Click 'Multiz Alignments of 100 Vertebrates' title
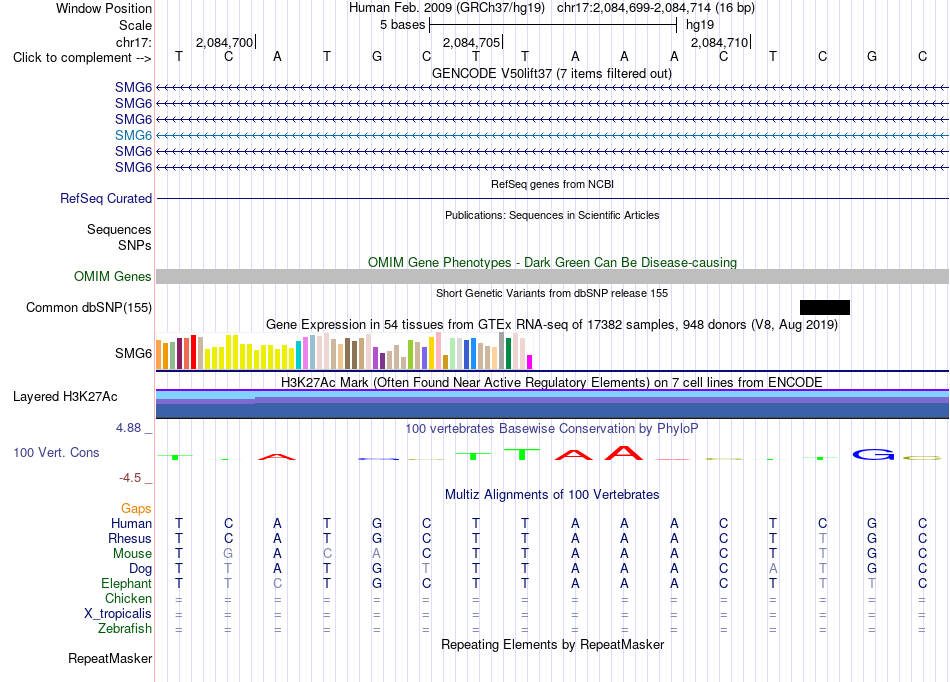The height and width of the screenshot is (682, 950). pos(552,494)
